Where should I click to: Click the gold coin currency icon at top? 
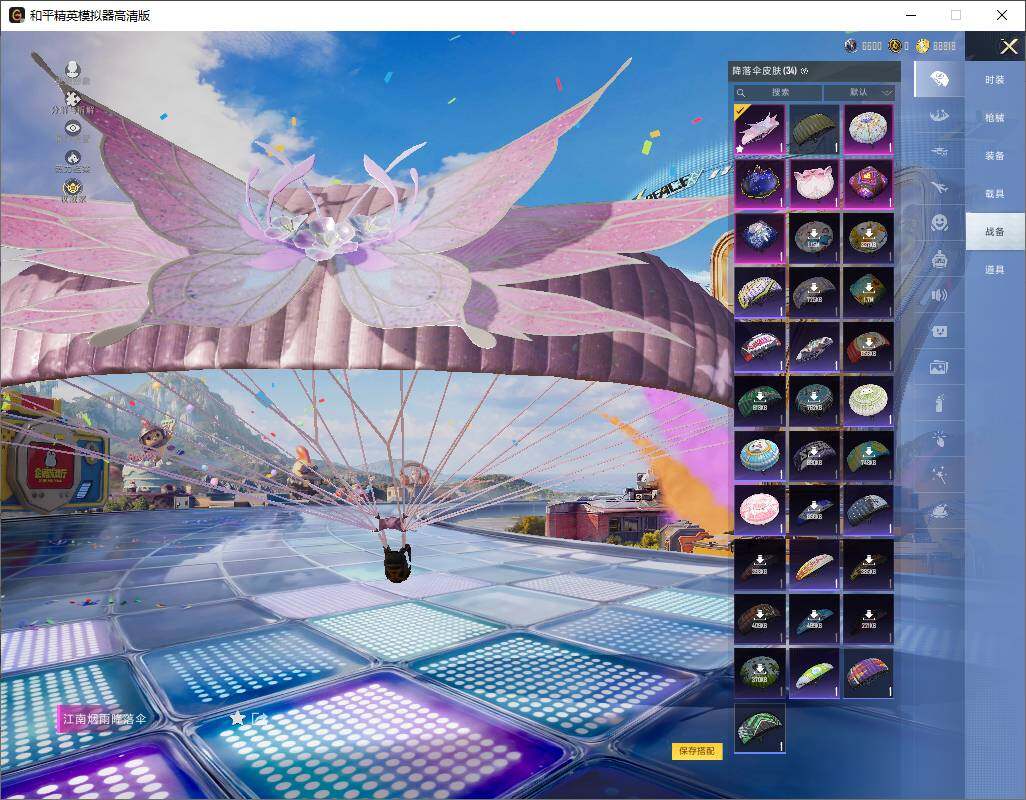tap(923, 46)
